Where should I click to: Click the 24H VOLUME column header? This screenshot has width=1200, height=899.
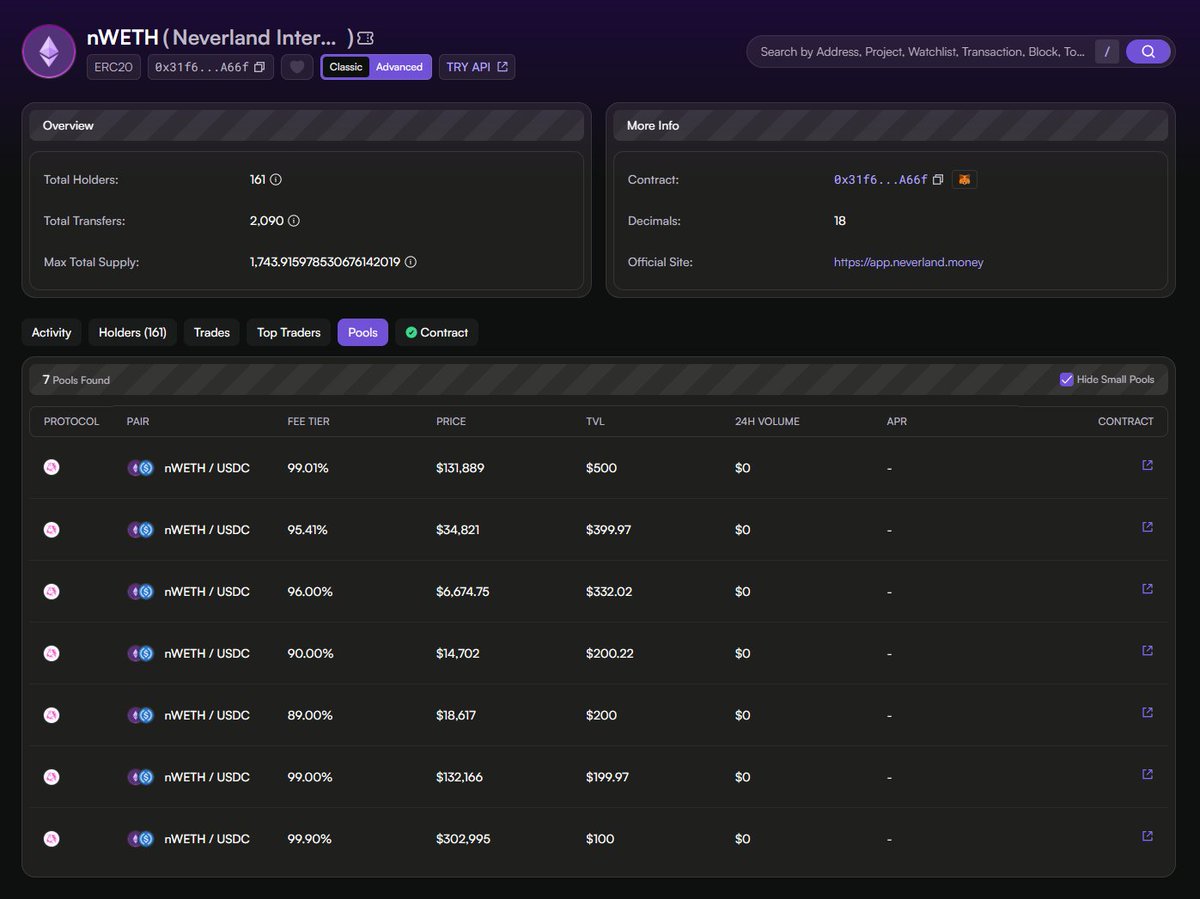coord(767,421)
